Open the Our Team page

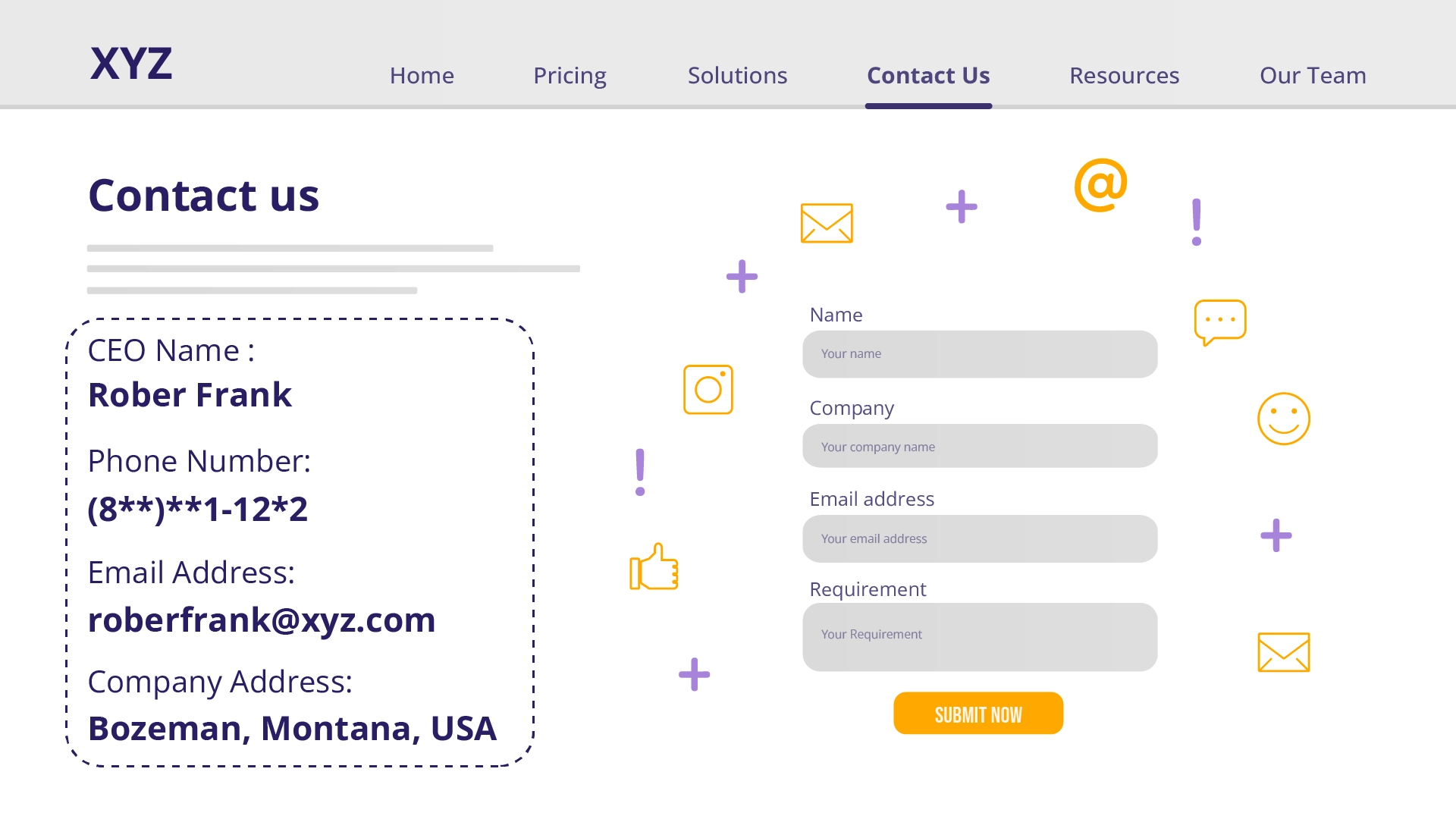1313,76
